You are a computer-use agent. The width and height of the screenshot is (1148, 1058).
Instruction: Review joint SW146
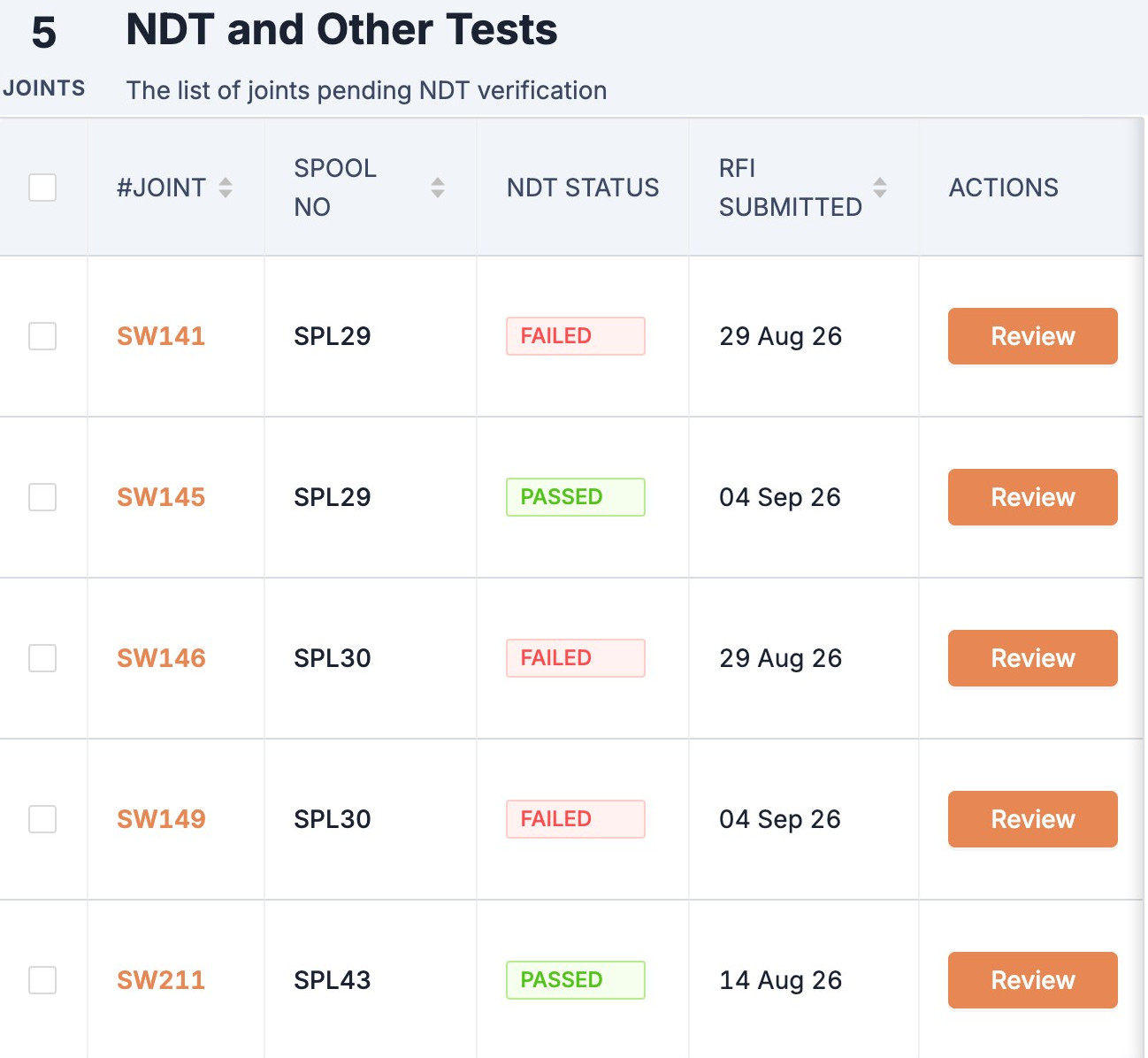(1033, 658)
